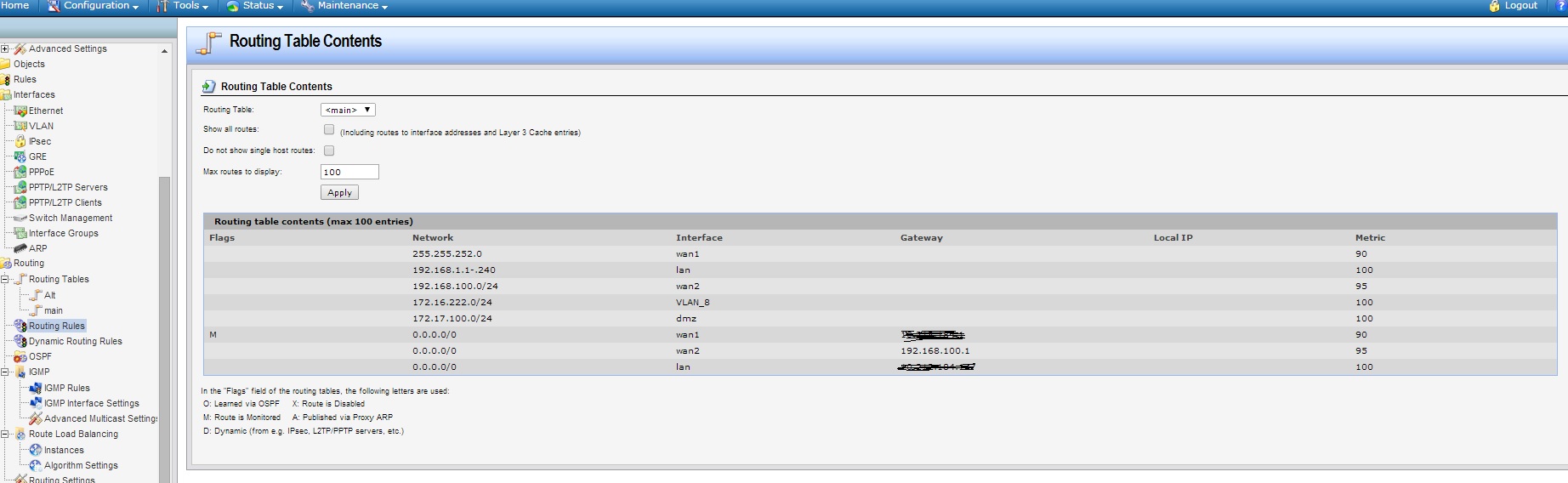Click the sidebar scroll up arrow
The image size is (1568, 483).
[x=164, y=50]
